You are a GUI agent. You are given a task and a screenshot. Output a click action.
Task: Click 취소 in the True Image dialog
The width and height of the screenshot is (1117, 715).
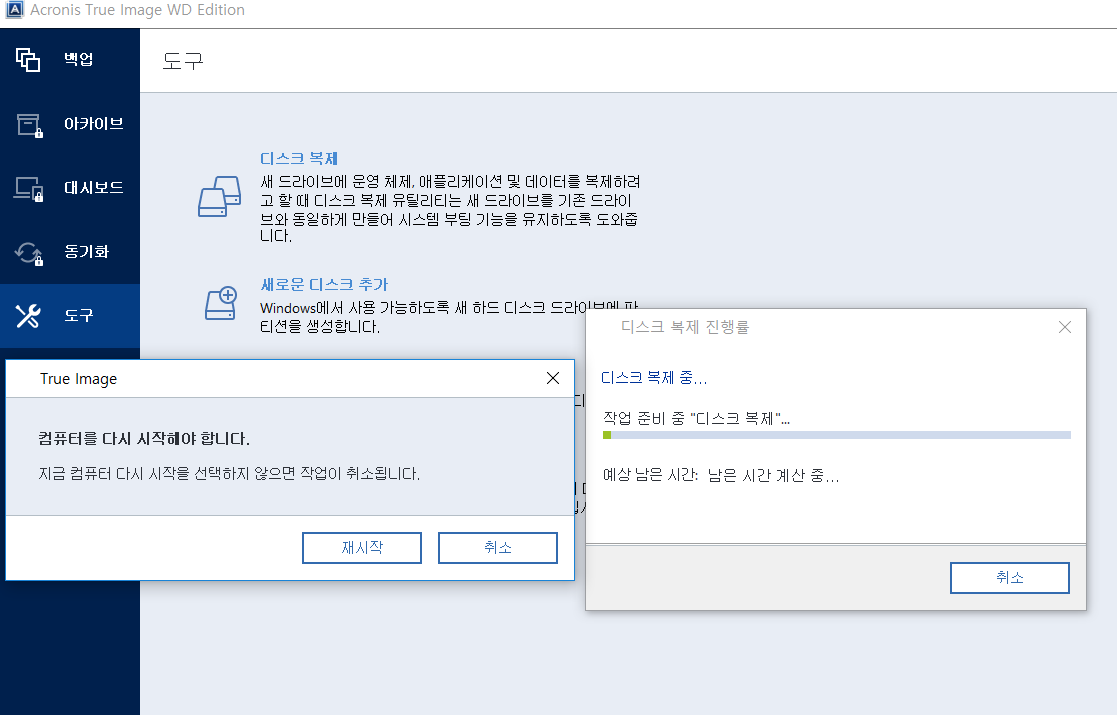tap(498, 548)
